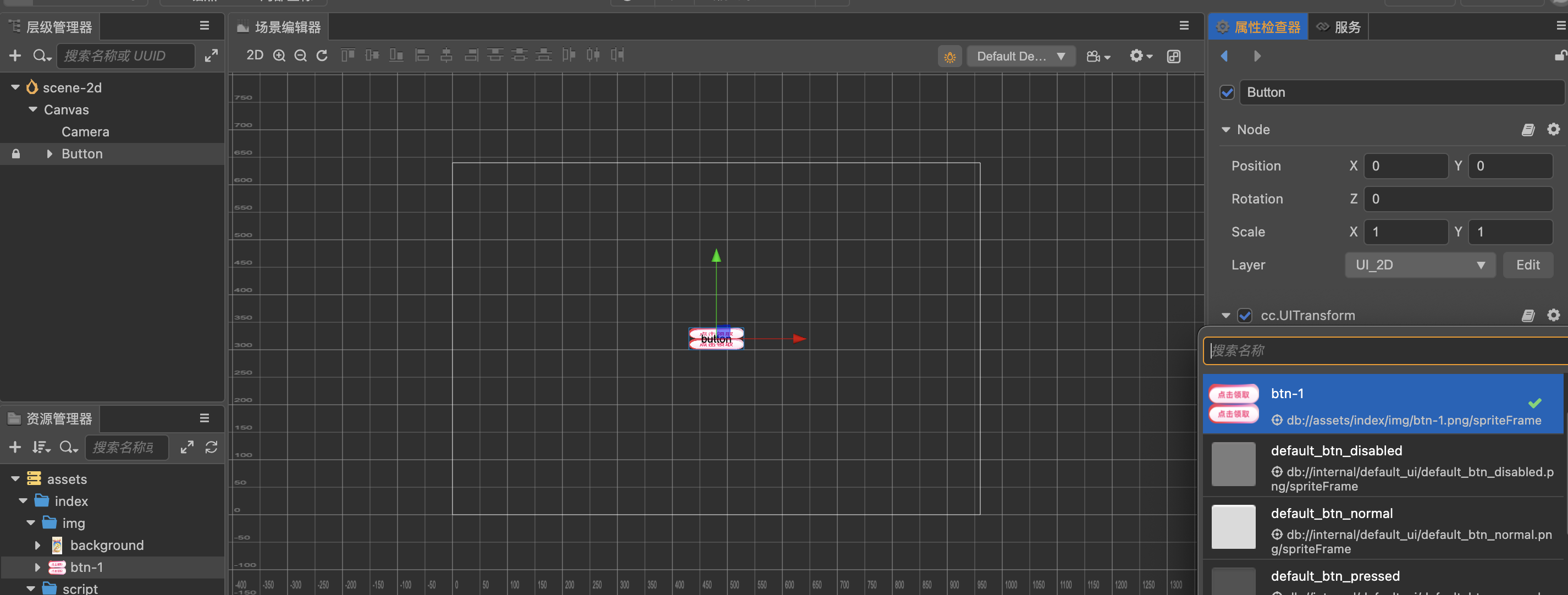Go back with inspector left arrow
Image resolution: width=1568 pixels, height=595 pixels.
tap(1224, 56)
